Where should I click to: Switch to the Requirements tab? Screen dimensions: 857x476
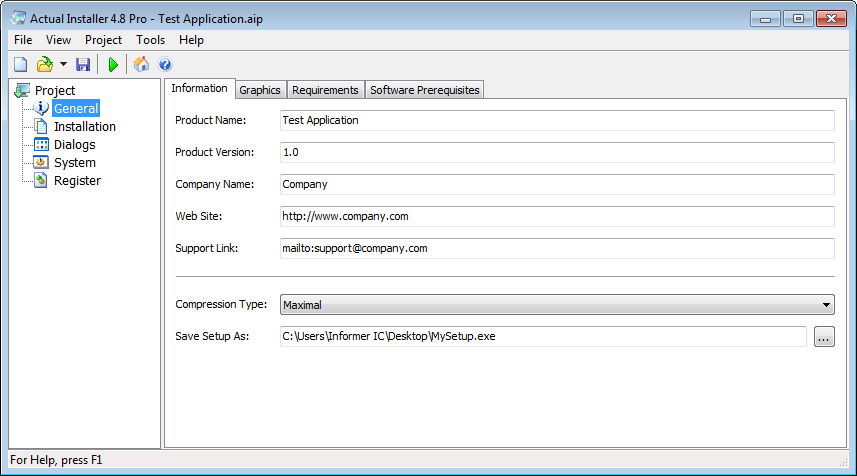pos(325,90)
